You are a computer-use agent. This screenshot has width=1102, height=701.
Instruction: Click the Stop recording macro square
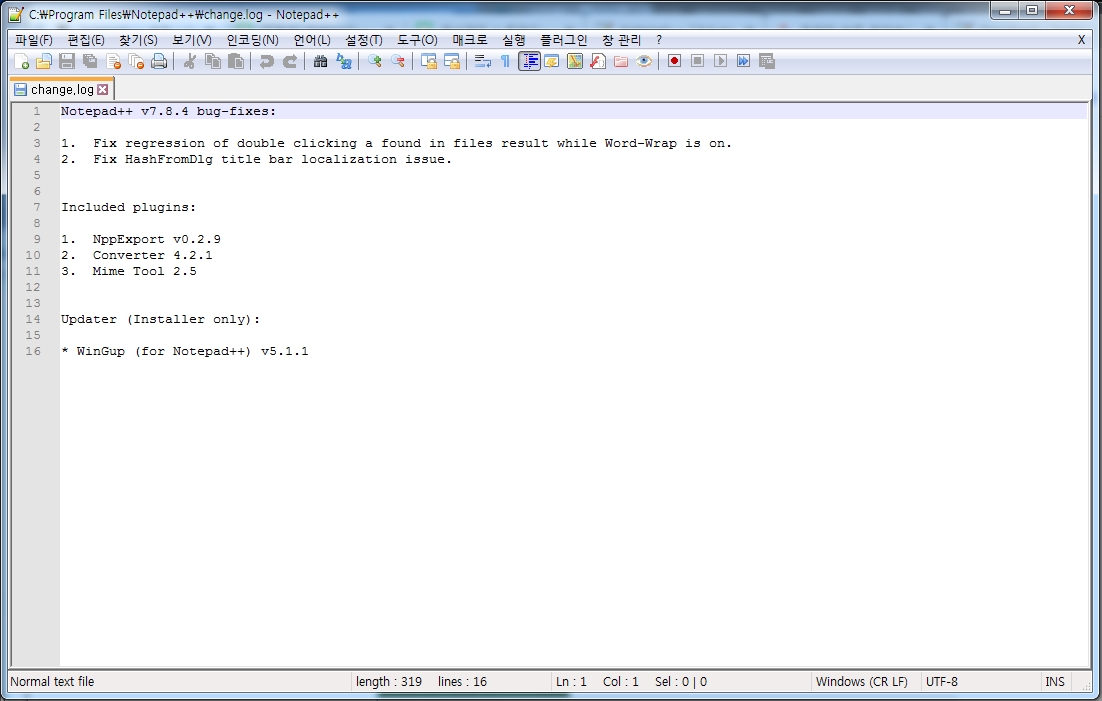coord(697,61)
